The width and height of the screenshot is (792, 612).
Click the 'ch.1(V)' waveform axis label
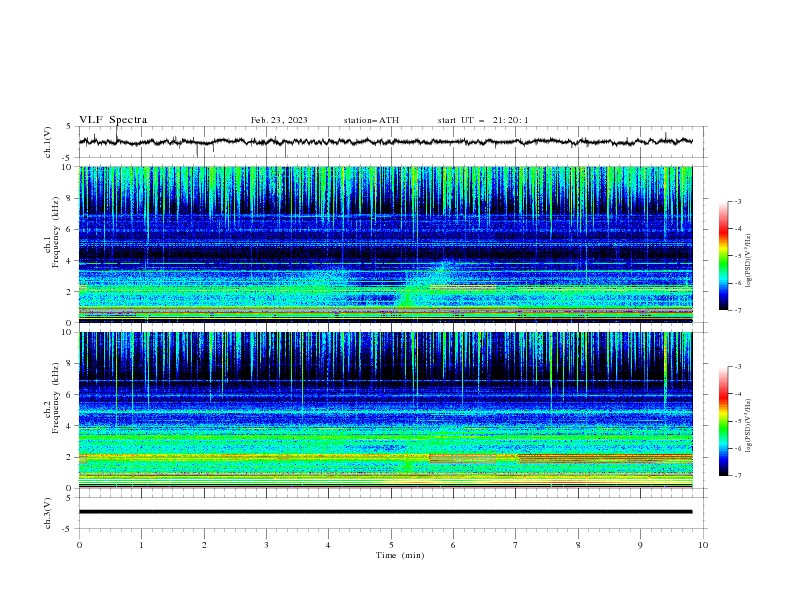pos(48,142)
